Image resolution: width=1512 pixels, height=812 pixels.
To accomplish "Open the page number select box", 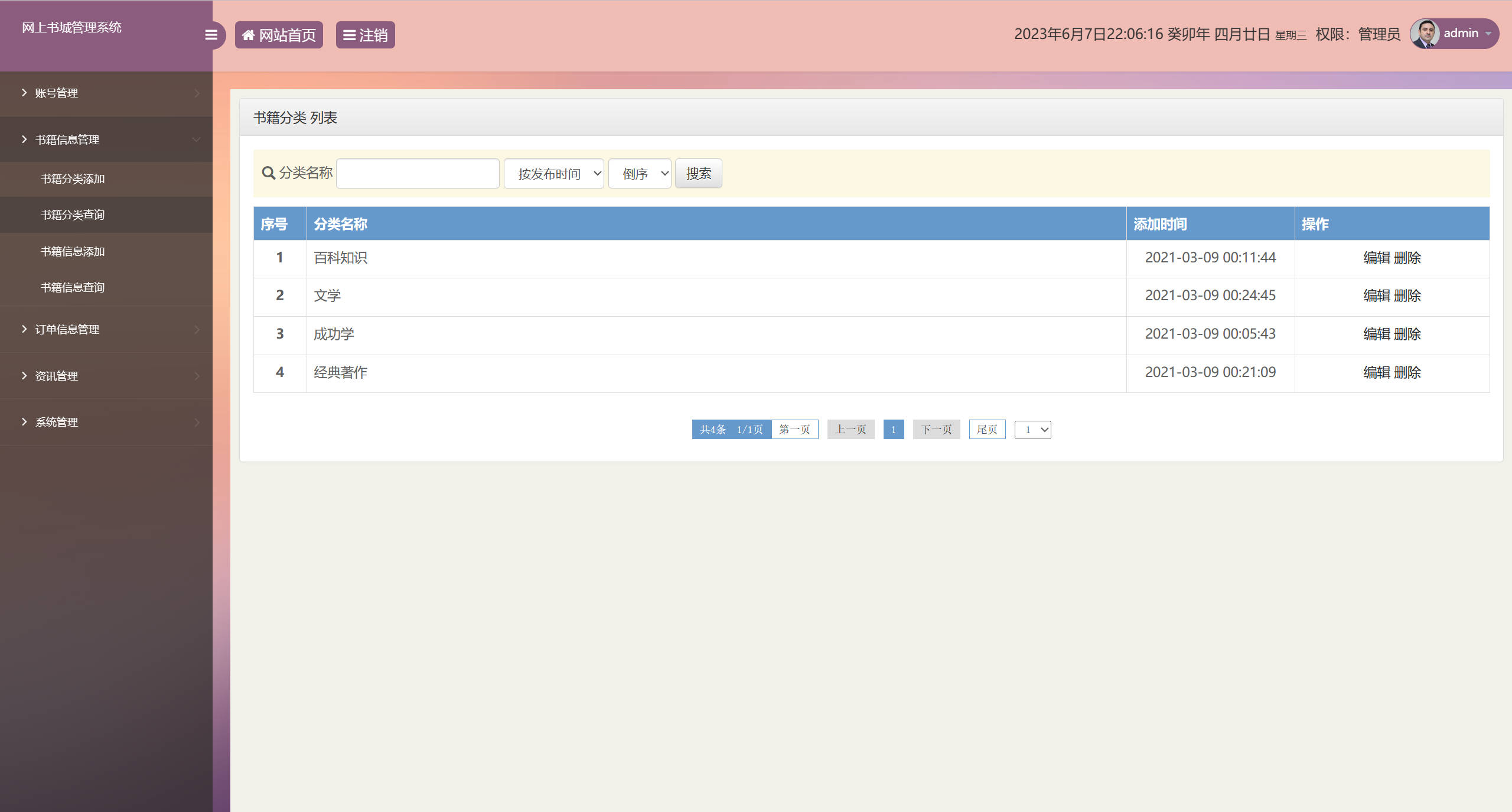I will point(1032,430).
